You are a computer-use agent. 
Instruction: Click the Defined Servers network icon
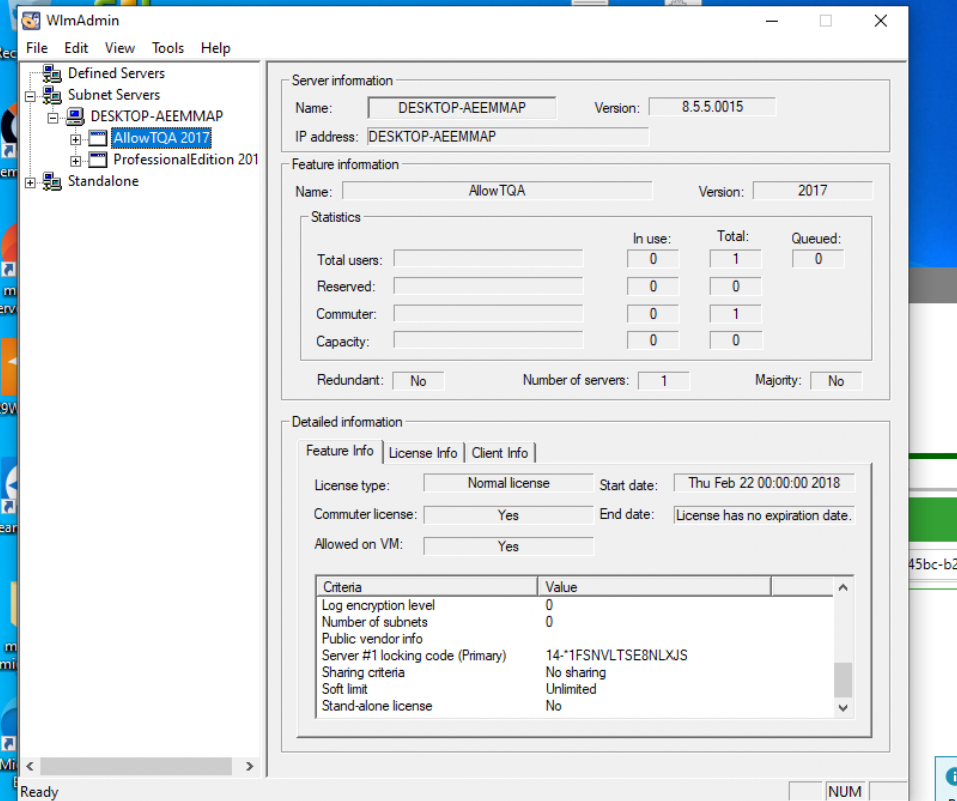pyautogui.click(x=52, y=74)
